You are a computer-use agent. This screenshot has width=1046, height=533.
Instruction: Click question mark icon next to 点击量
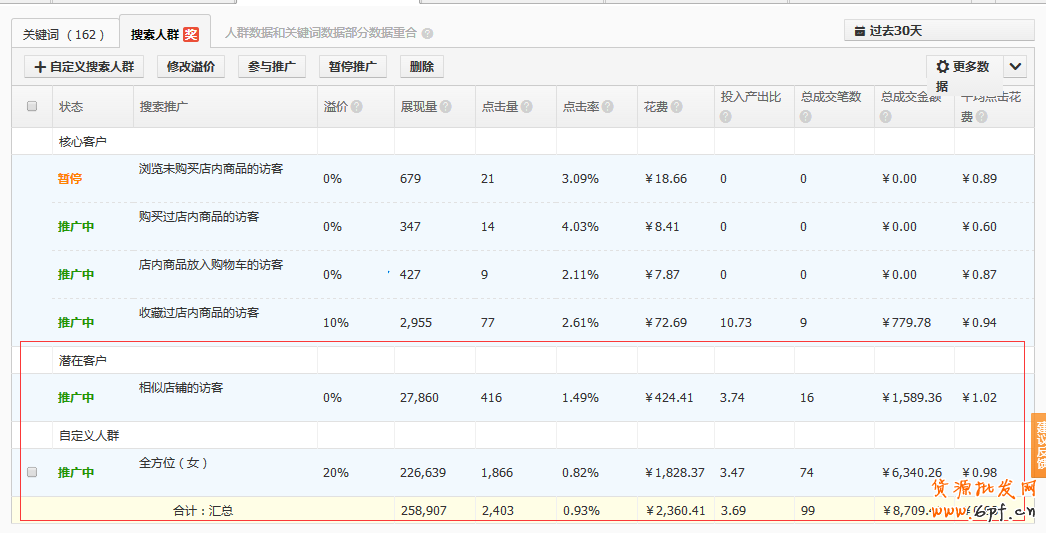527,107
